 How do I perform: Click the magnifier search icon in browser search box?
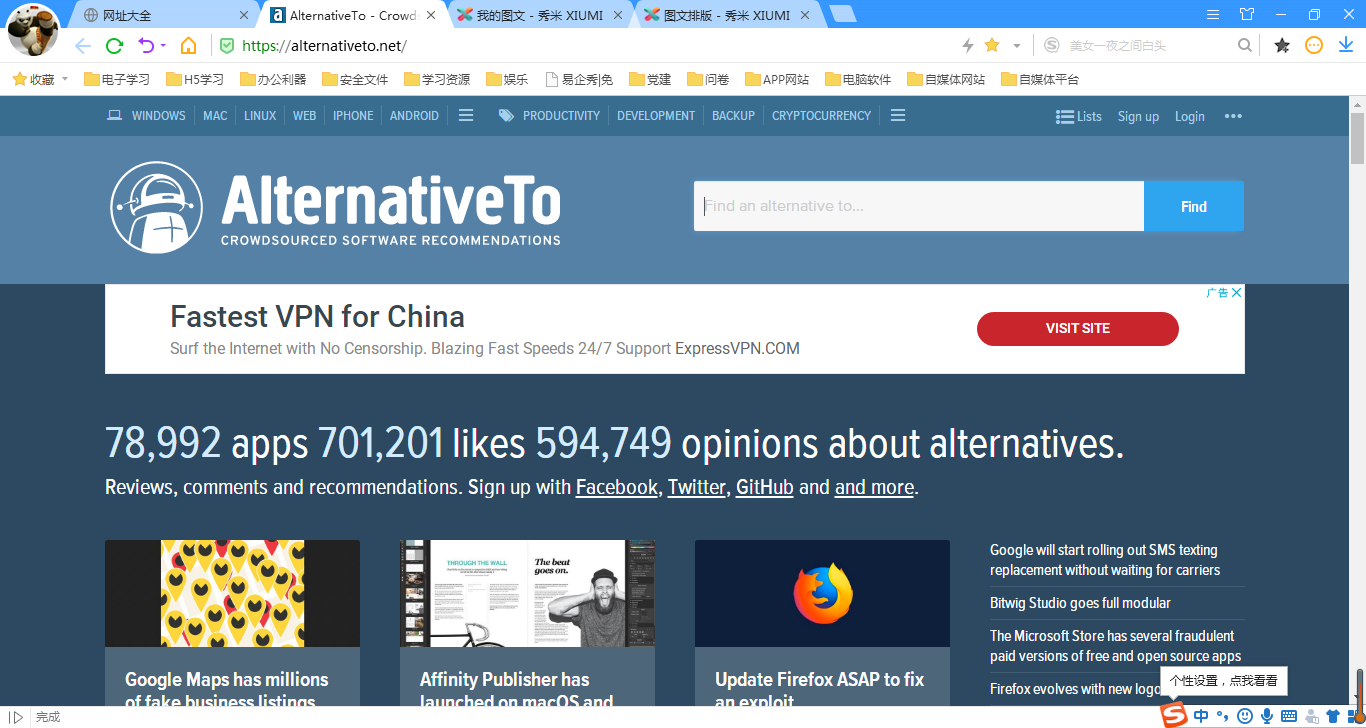click(1245, 45)
